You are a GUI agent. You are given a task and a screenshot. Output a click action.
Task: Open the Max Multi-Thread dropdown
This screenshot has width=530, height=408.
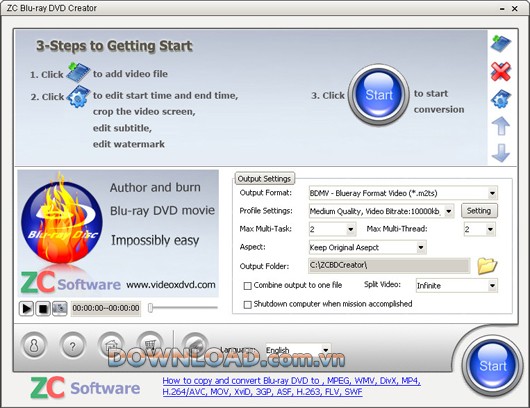pos(480,229)
